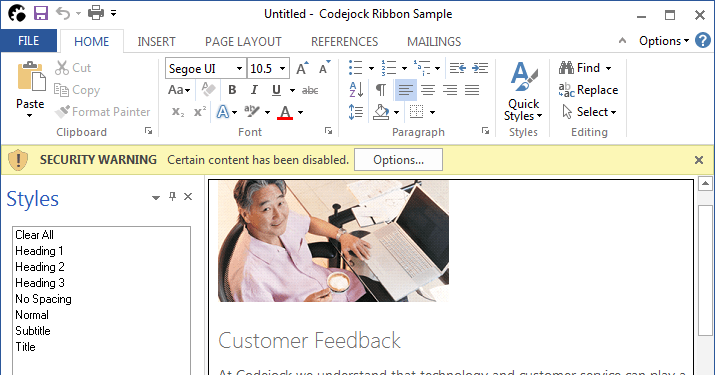Switch to the REFERENCES tab
Viewport: 715px width, 375px height.
click(344, 42)
